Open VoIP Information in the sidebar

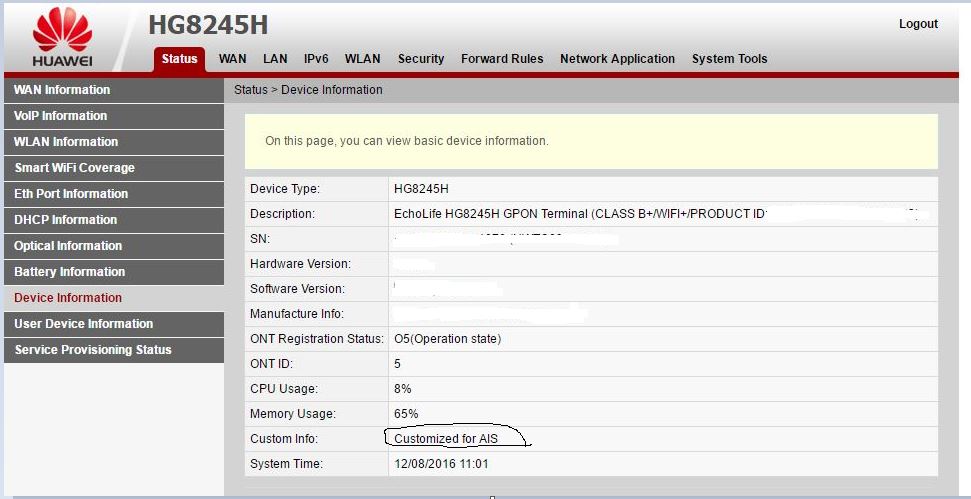pyautogui.click(x=114, y=116)
